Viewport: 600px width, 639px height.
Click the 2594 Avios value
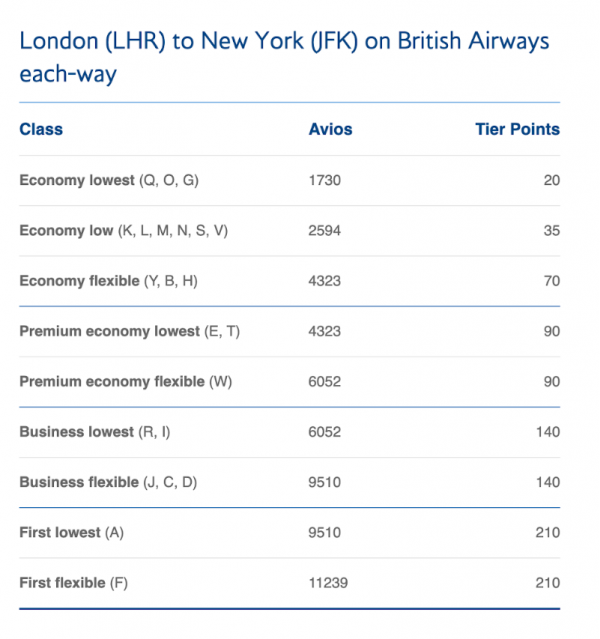325,231
